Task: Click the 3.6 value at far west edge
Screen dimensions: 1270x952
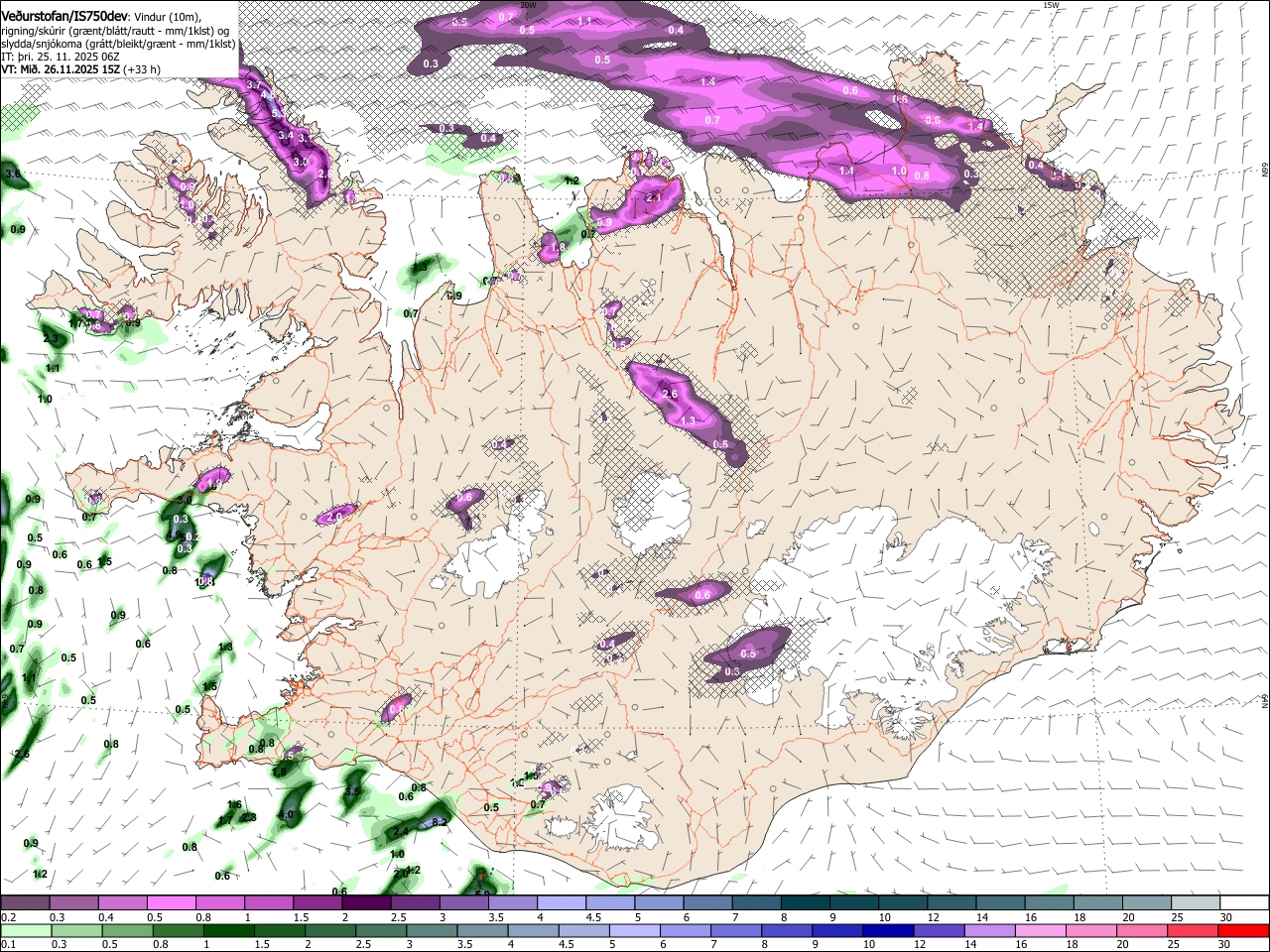Action: tap(13, 175)
